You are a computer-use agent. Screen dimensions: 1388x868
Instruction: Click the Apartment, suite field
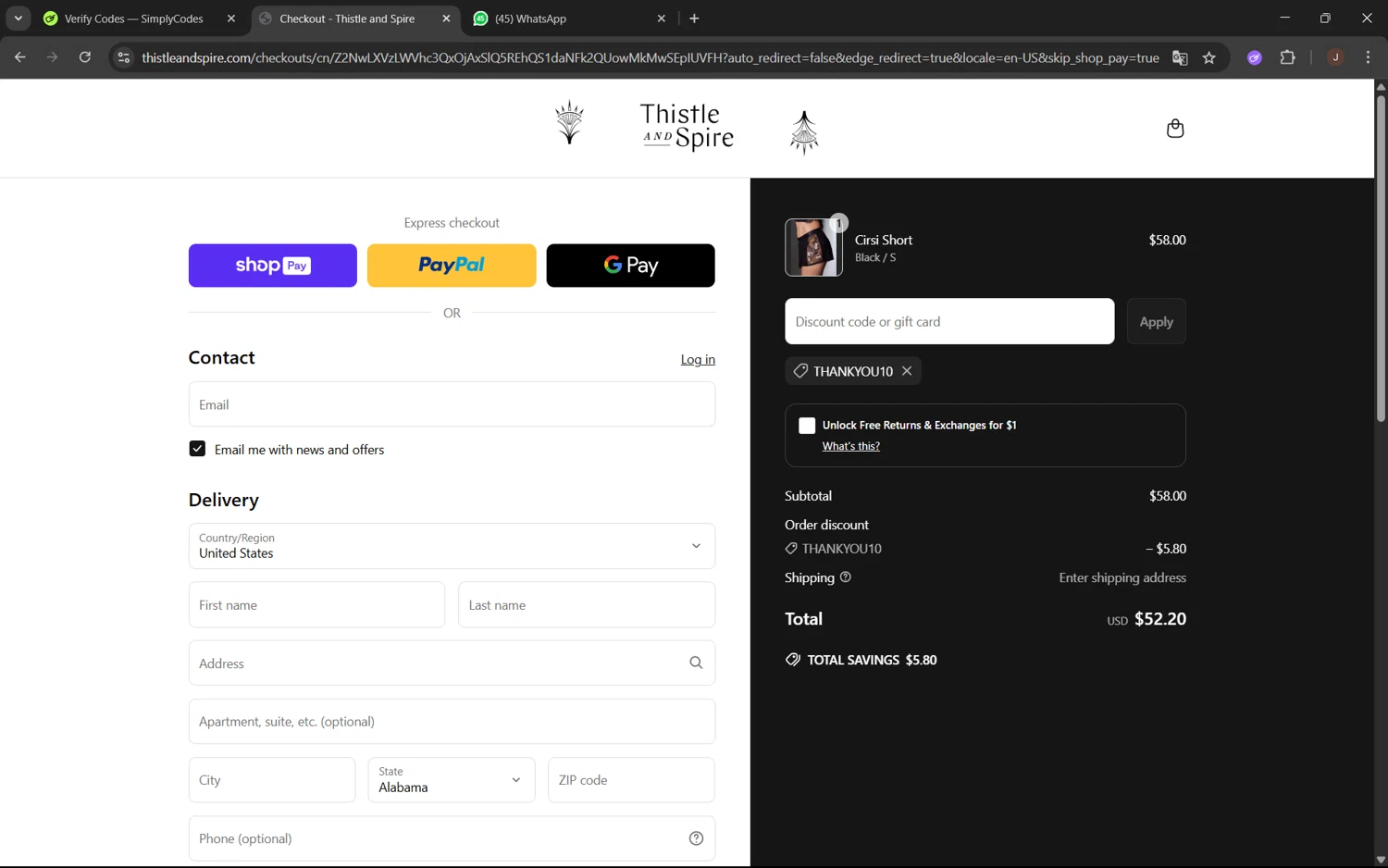(452, 722)
